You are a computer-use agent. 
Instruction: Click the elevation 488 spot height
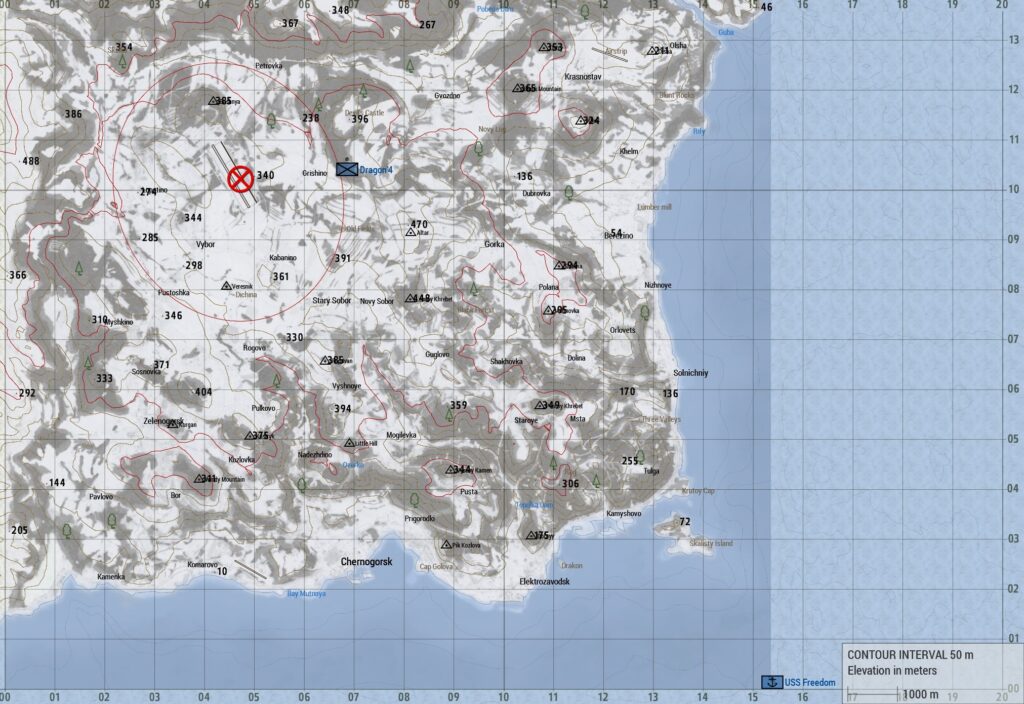click(31, 161)
